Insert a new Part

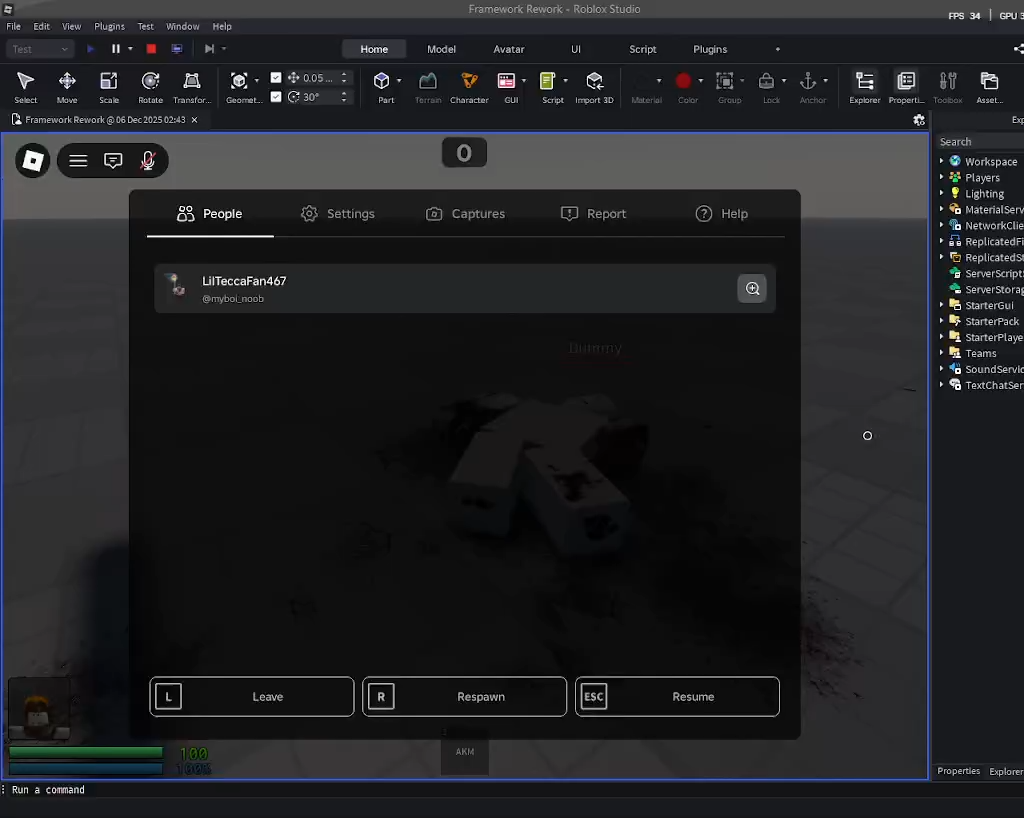(x=385, y=88)
